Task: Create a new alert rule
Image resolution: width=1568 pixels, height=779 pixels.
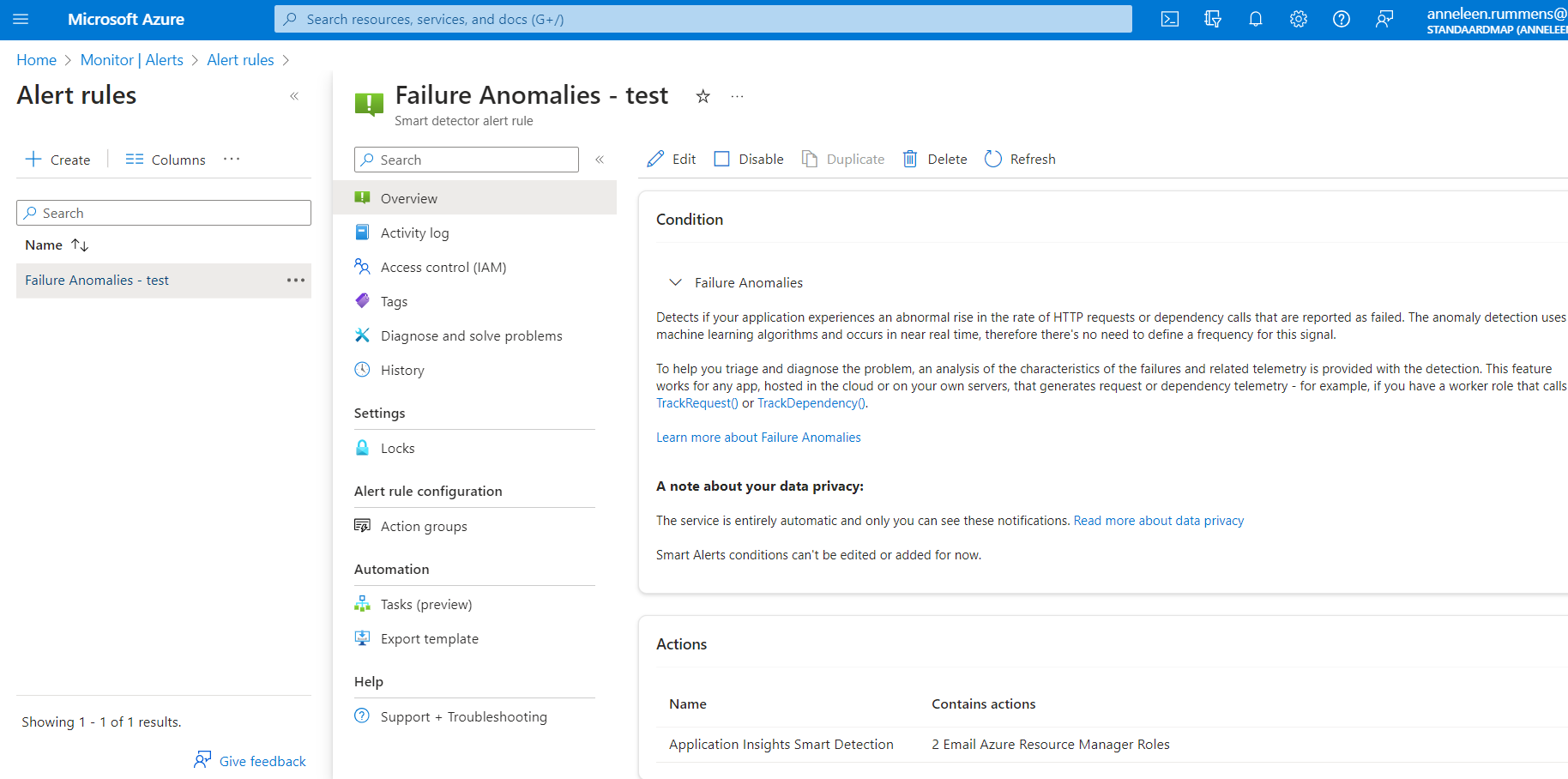Action: pyautogui.click(x=57, y=160)
